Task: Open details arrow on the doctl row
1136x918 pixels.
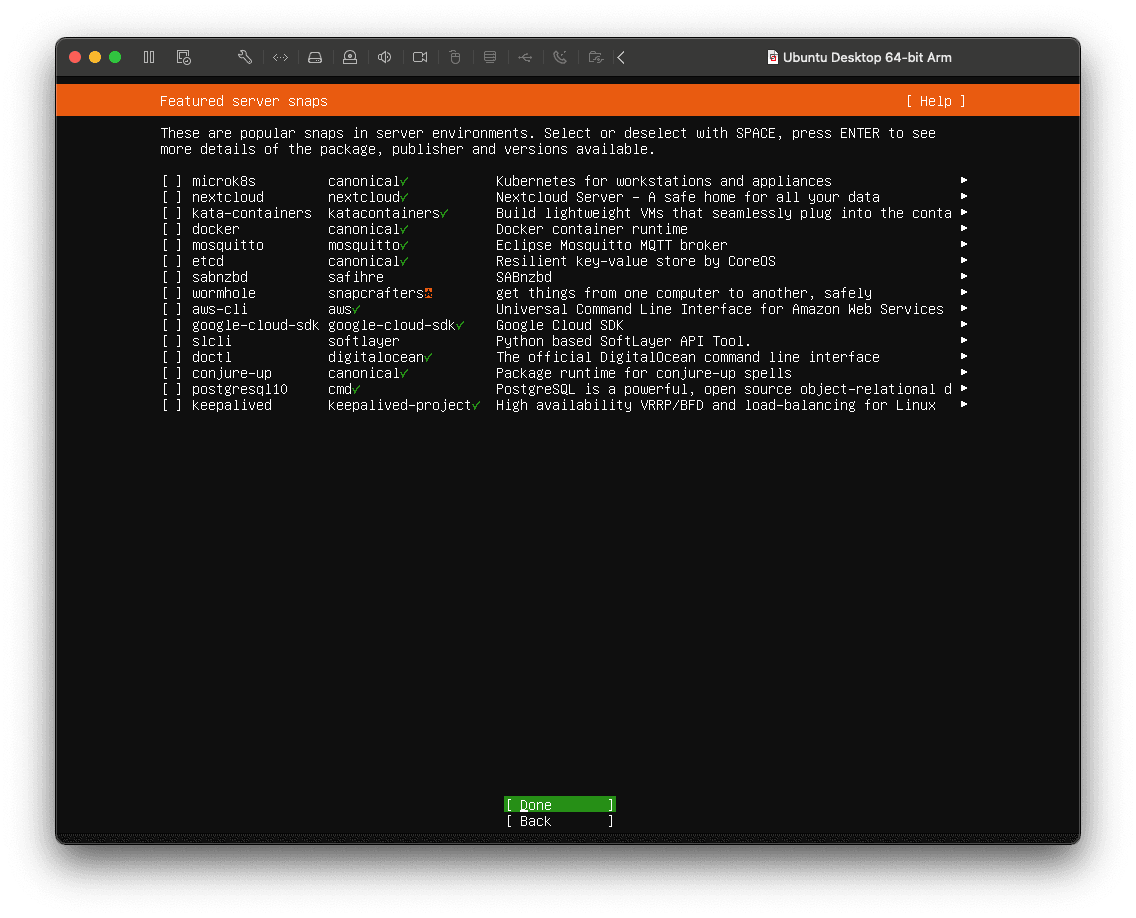Action: coord(964,356)
